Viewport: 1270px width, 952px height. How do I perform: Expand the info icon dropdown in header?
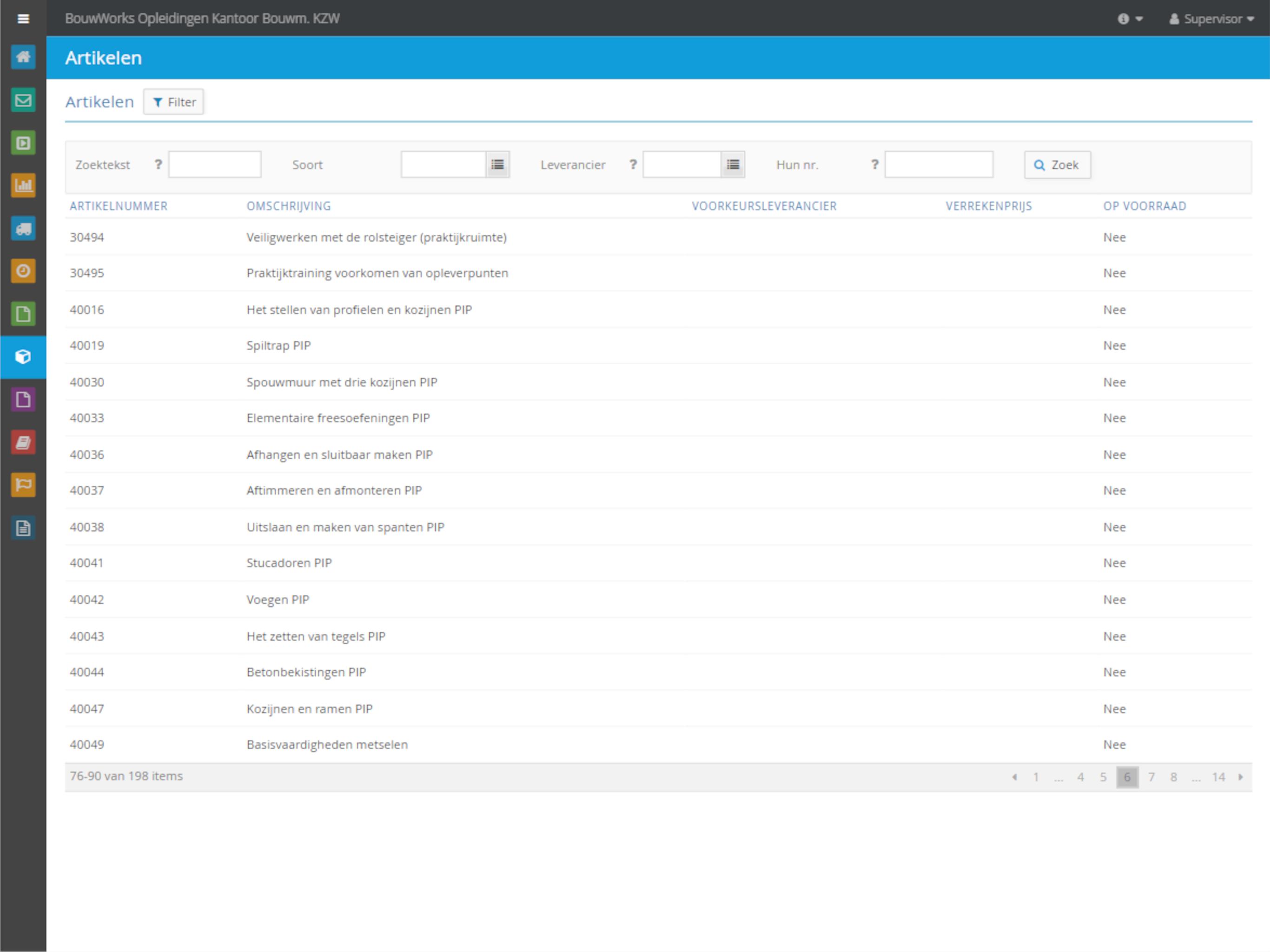coord(1130,19)
